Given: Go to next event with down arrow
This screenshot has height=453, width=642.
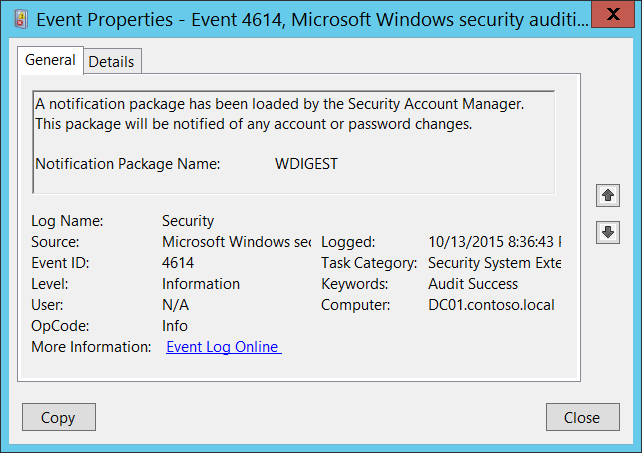Looking at the screenshot, I should [x=607, y=232].
